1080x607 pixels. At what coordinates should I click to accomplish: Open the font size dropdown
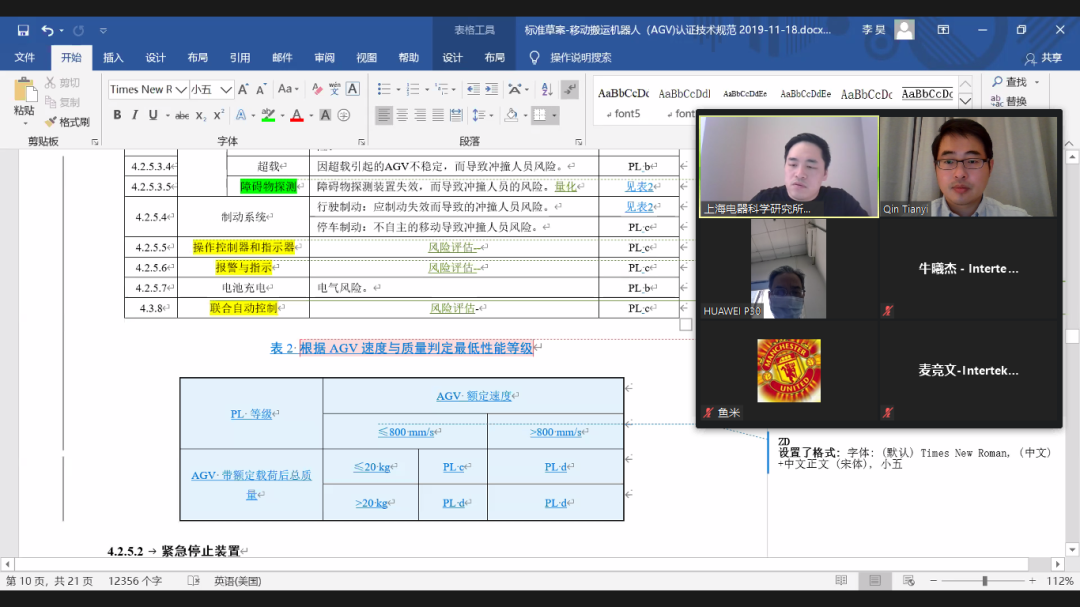226,89
